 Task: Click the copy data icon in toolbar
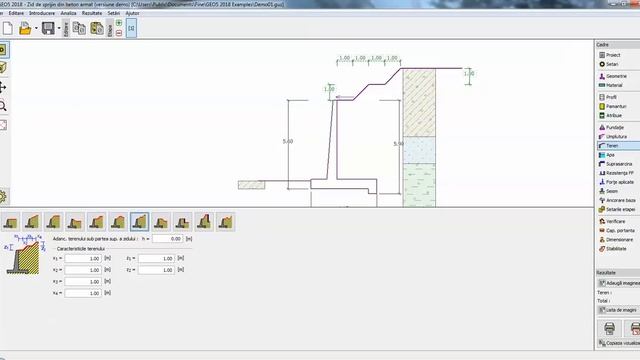79,29
